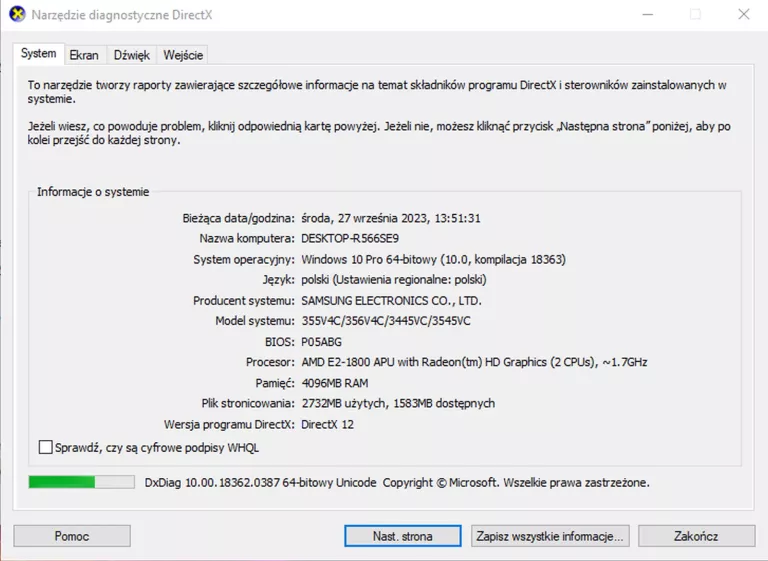
Task: Click the DirectX diagnostic tool title icon
Action: 17,14
